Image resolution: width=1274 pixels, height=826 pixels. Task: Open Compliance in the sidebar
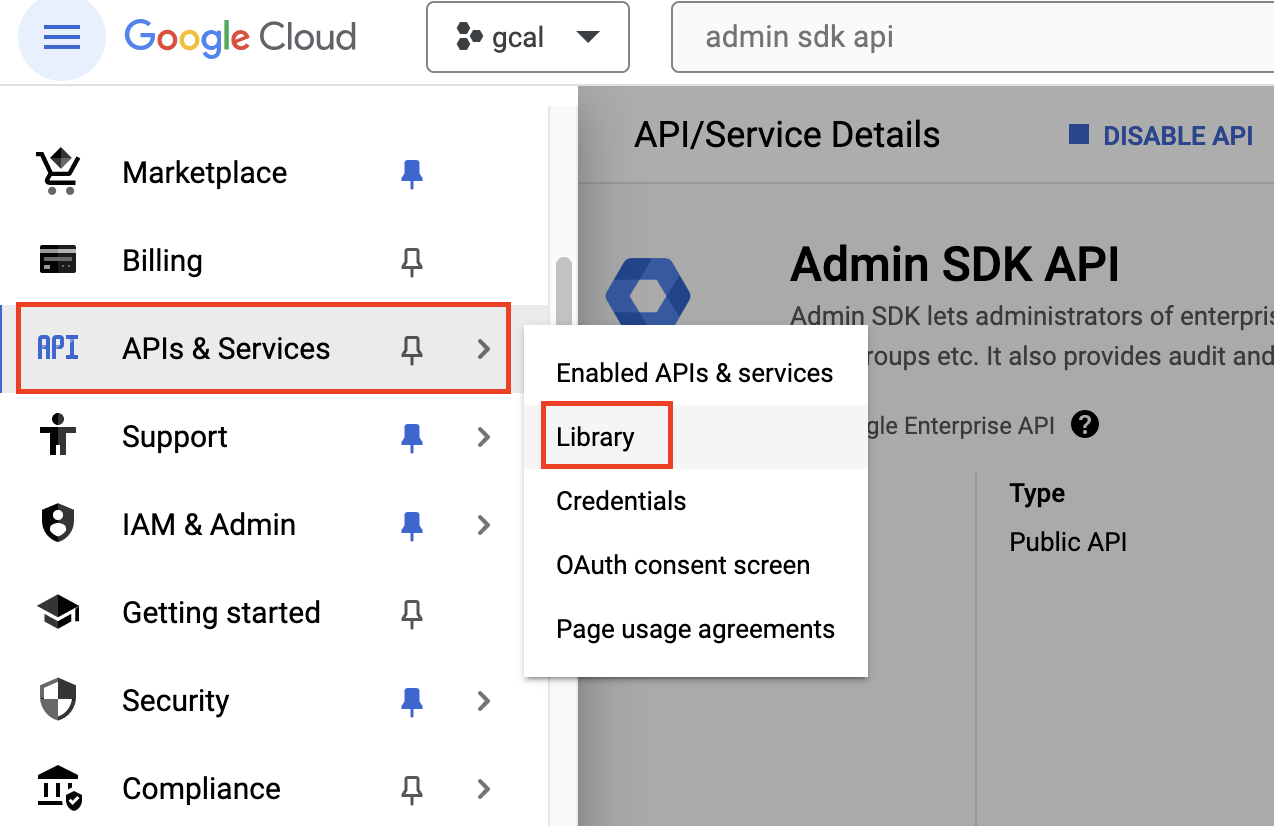(x=201, y=788)
